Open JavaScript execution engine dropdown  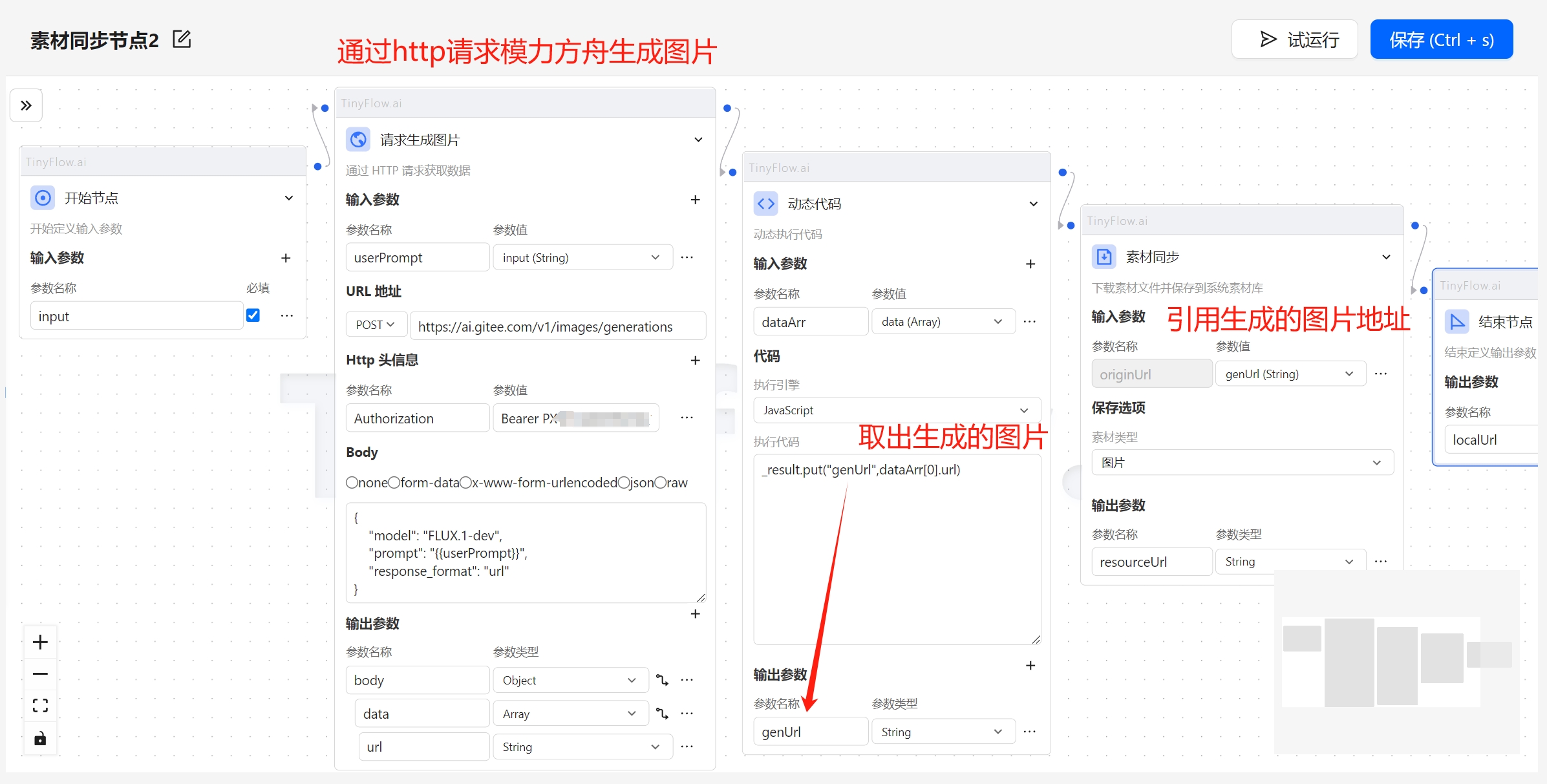[896, 410]
